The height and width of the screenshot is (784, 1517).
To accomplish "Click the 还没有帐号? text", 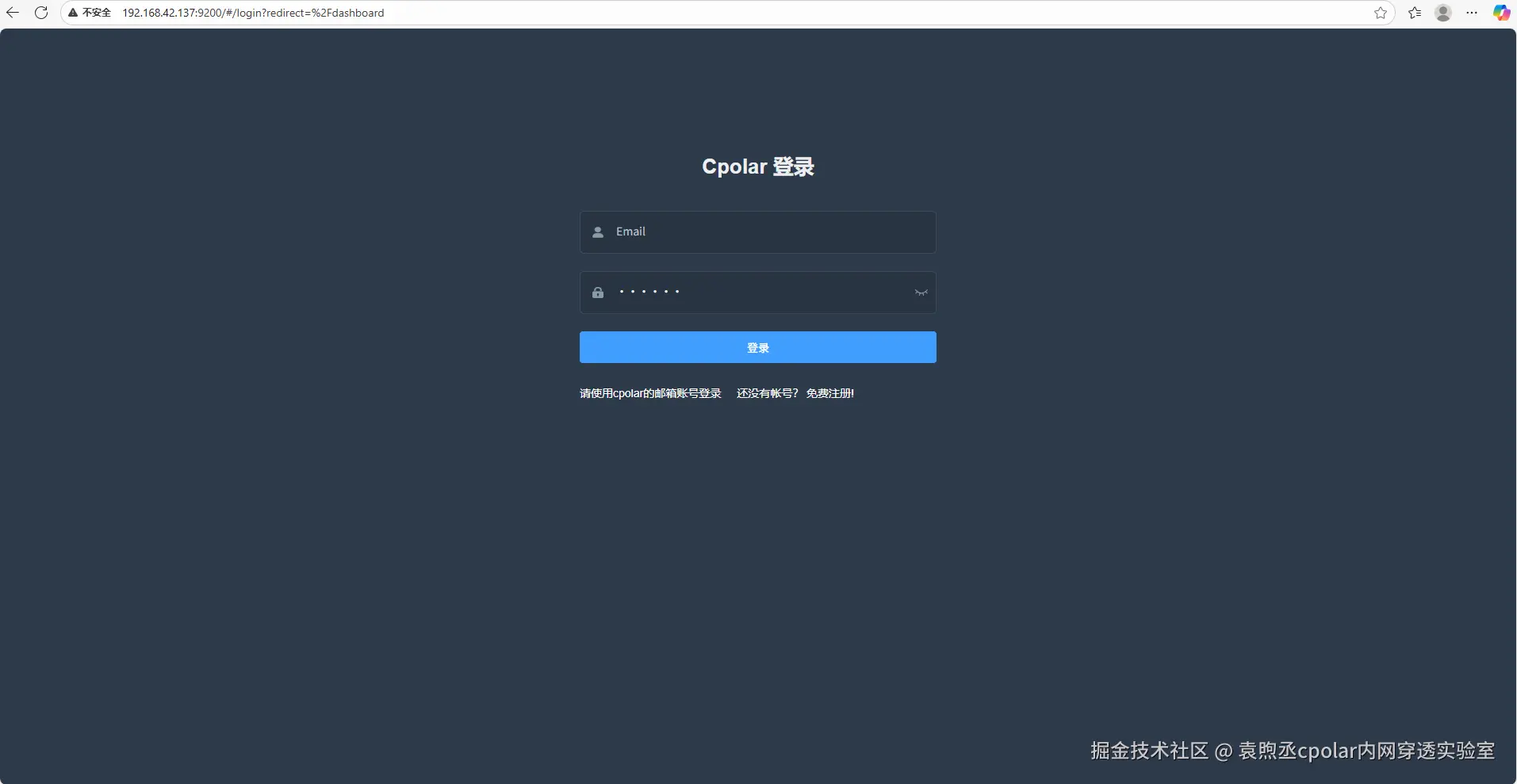I will (767, 393).
